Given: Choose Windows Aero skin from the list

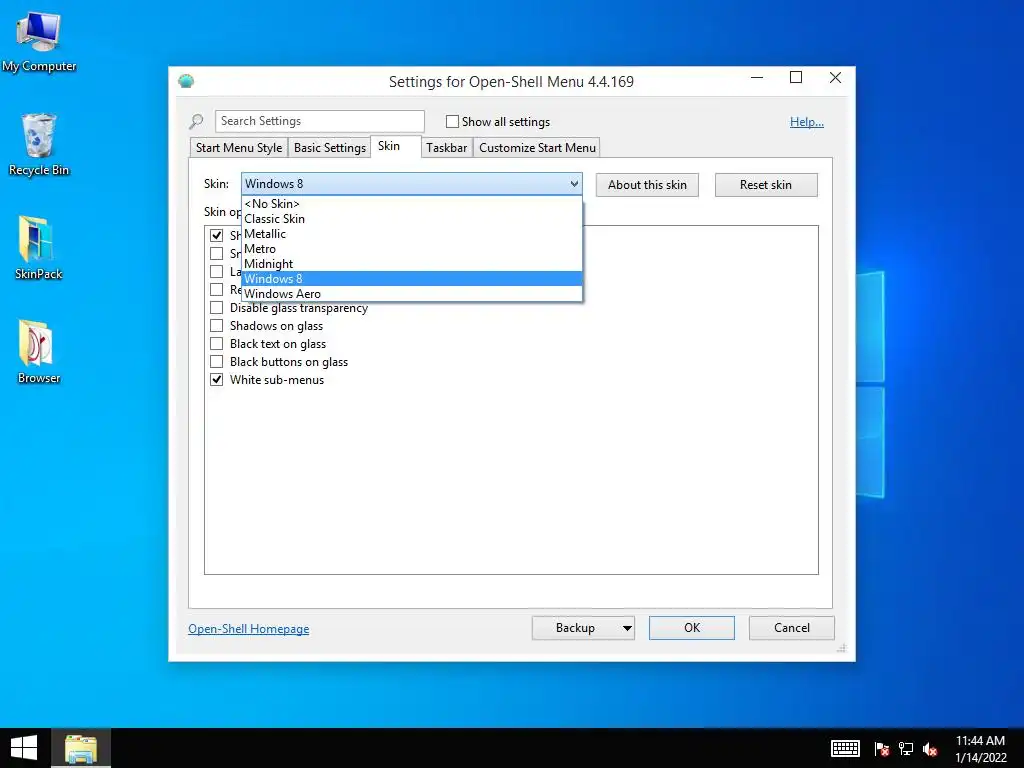Looking at the screenshot, I should tap(411, 294).
